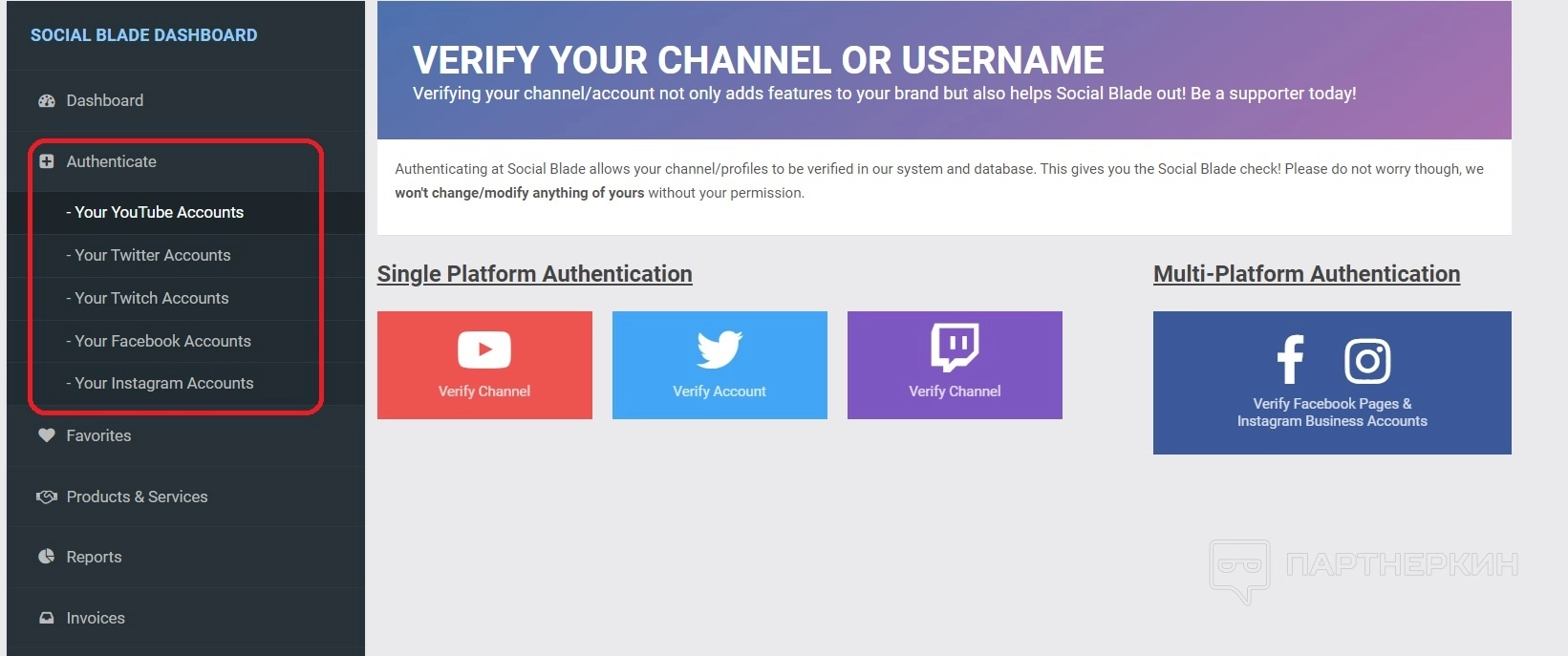The image size is (1568, 656).
Task: Click the Products & Services handshake icon
Action: [46, 497]
